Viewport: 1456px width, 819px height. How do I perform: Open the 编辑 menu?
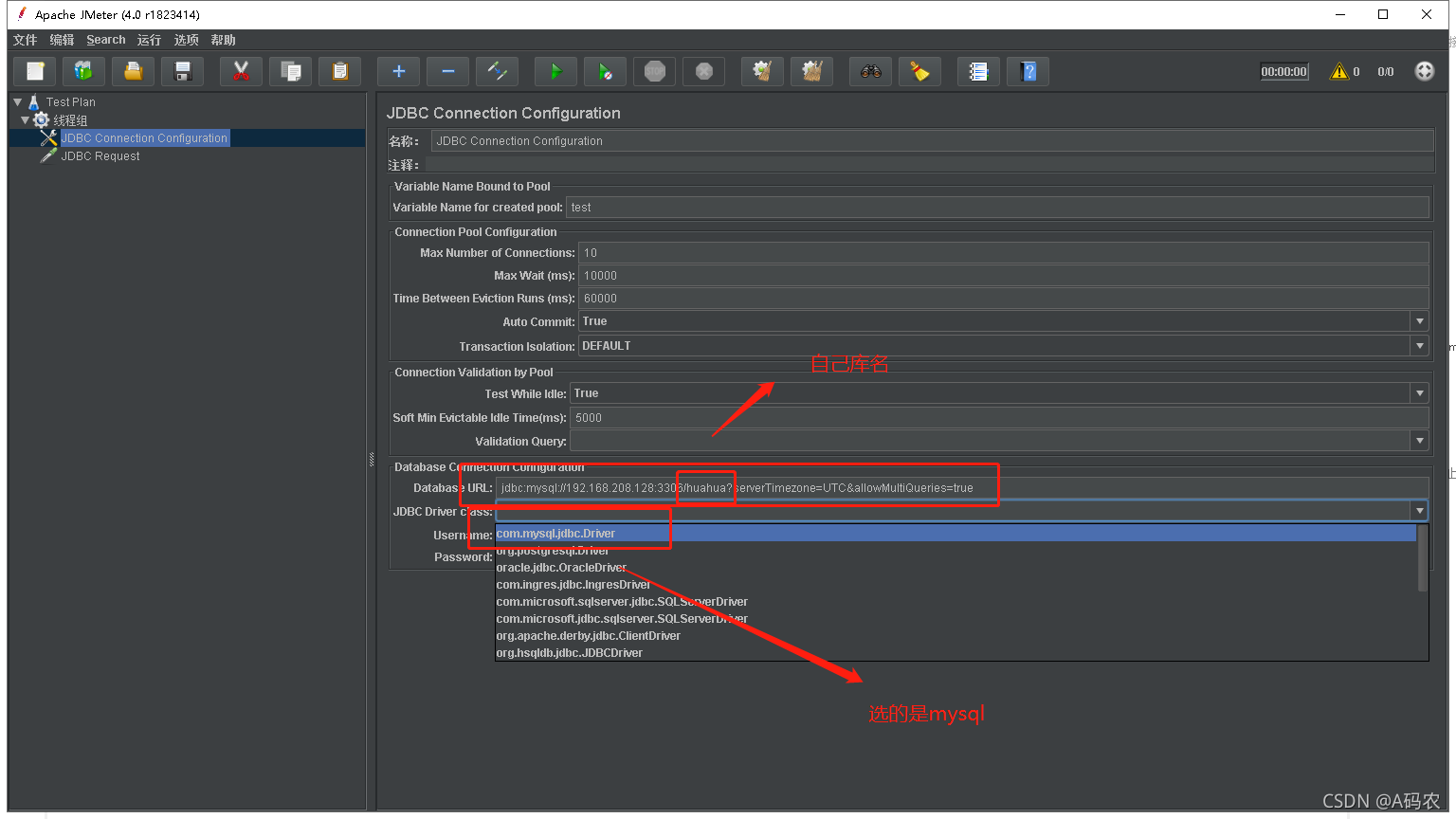pyautogui.click(x=62, y=40)
